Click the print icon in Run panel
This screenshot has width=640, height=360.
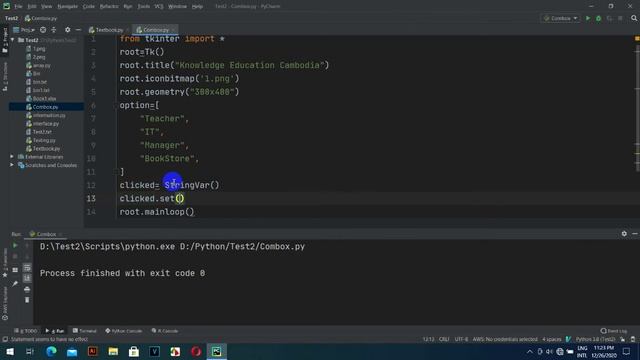(27, 289)
